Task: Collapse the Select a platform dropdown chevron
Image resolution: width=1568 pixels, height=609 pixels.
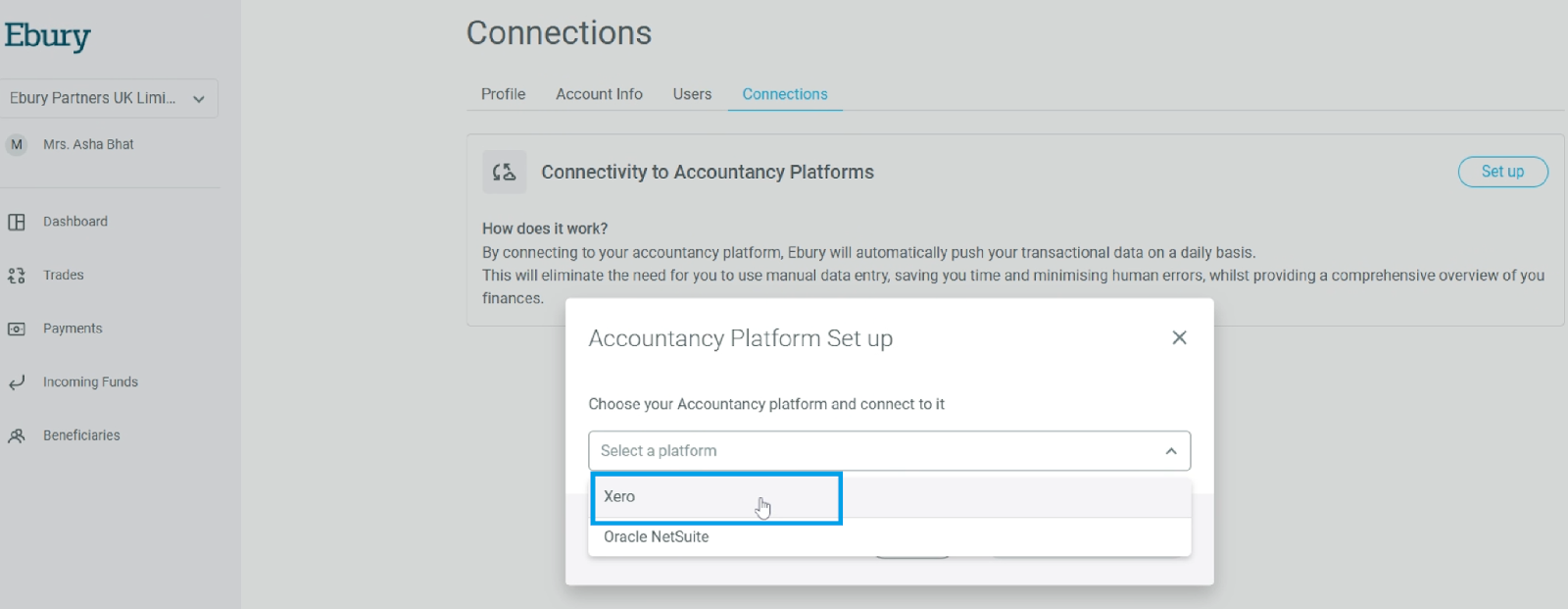Action: 1171,451
